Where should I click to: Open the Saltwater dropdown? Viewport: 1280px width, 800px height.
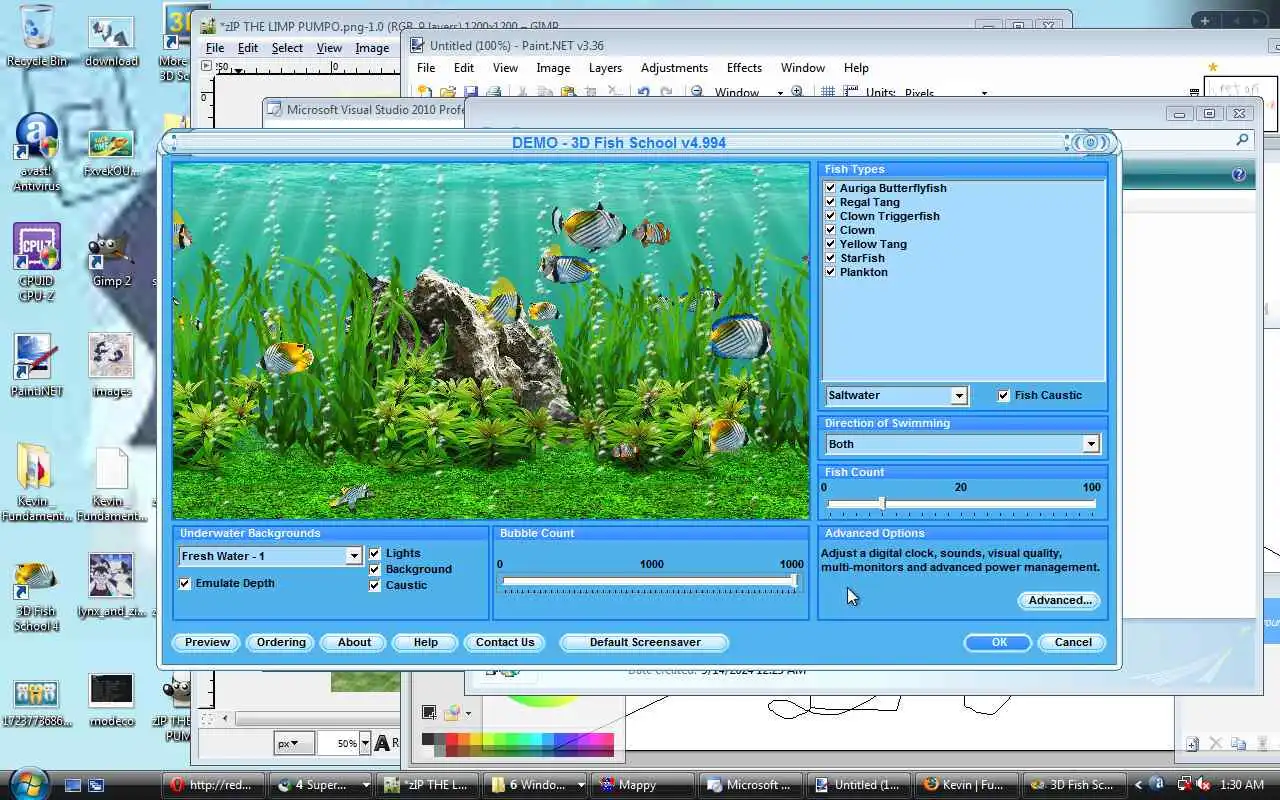pyautogui.click(x=958, y=396)
